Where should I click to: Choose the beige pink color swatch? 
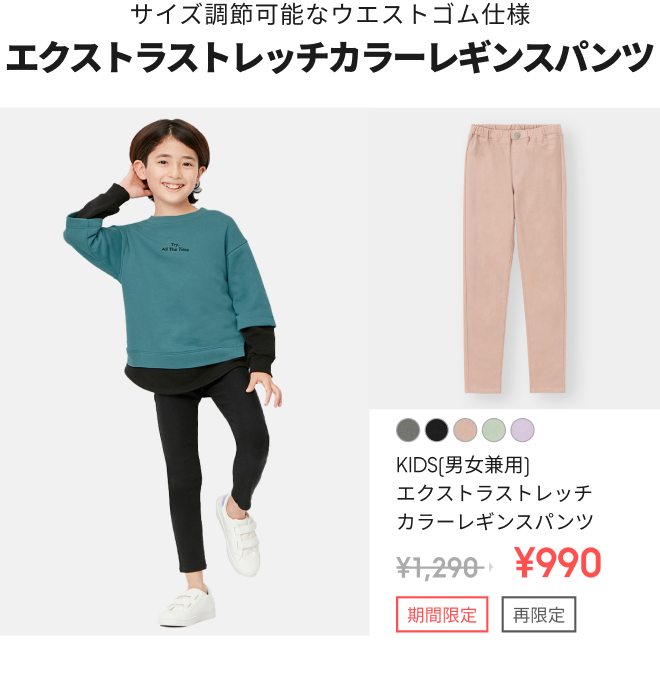click(x=465, y=430)
